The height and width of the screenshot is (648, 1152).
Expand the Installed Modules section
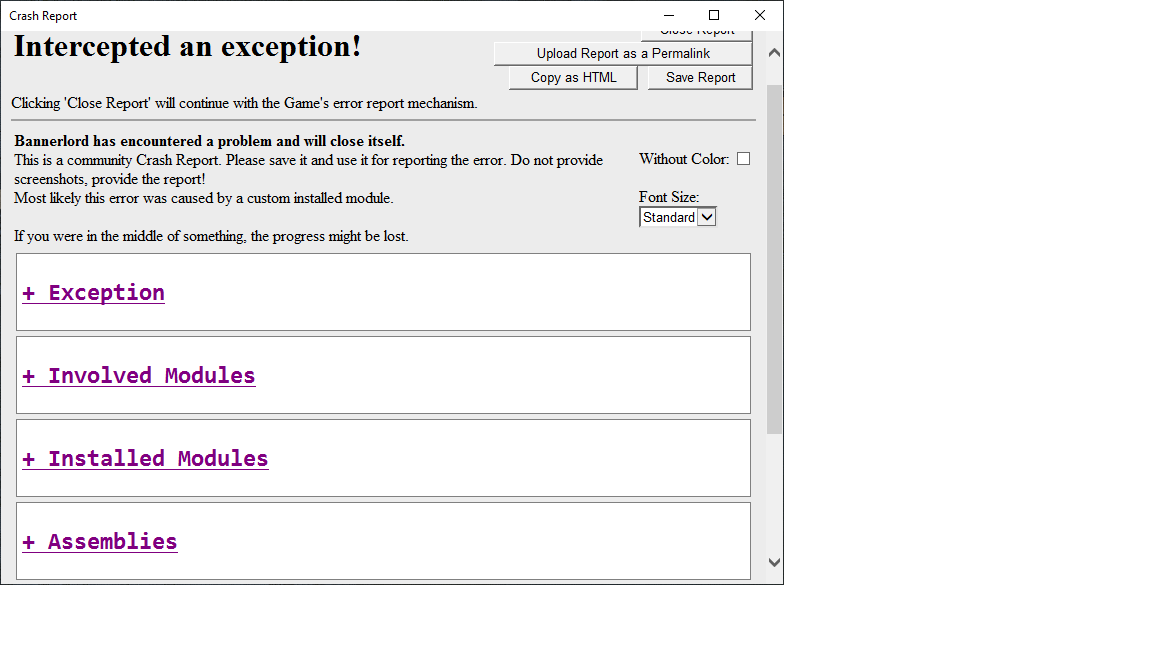[x=145, y=458]
